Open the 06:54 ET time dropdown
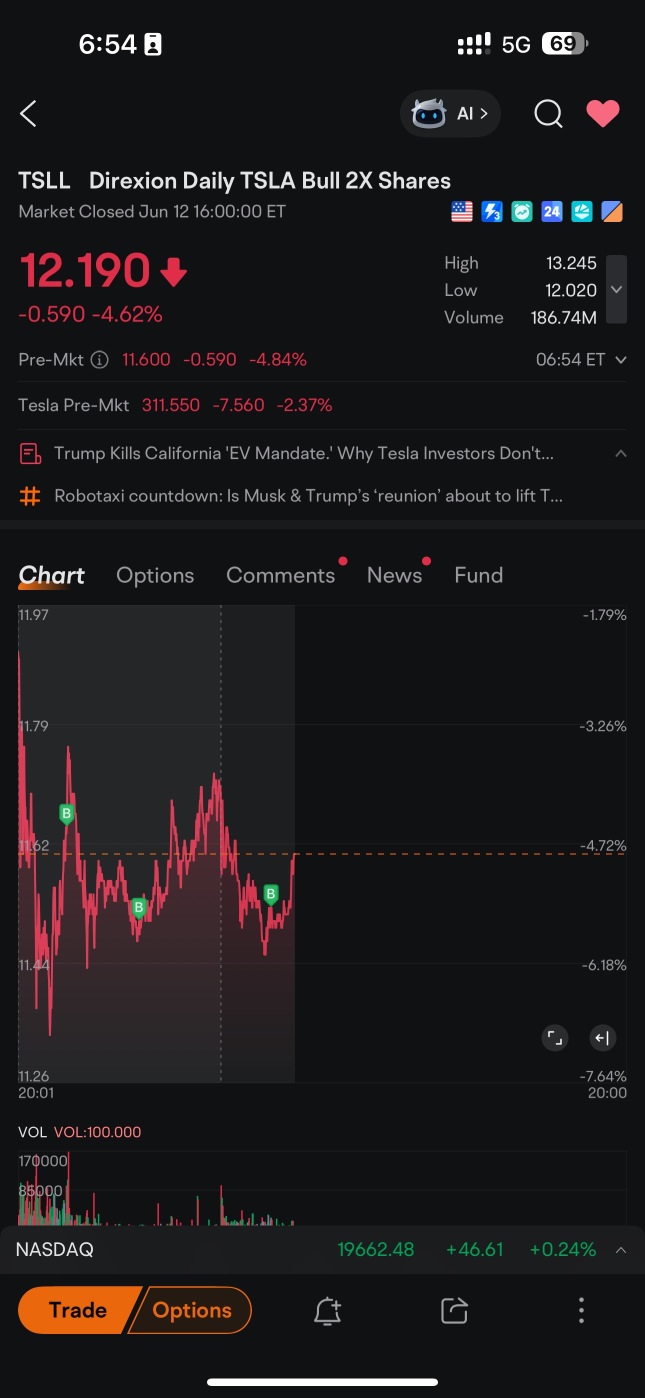Image resolution: width=645 pixels, height=1398 pixels. (x=581, y=360)
